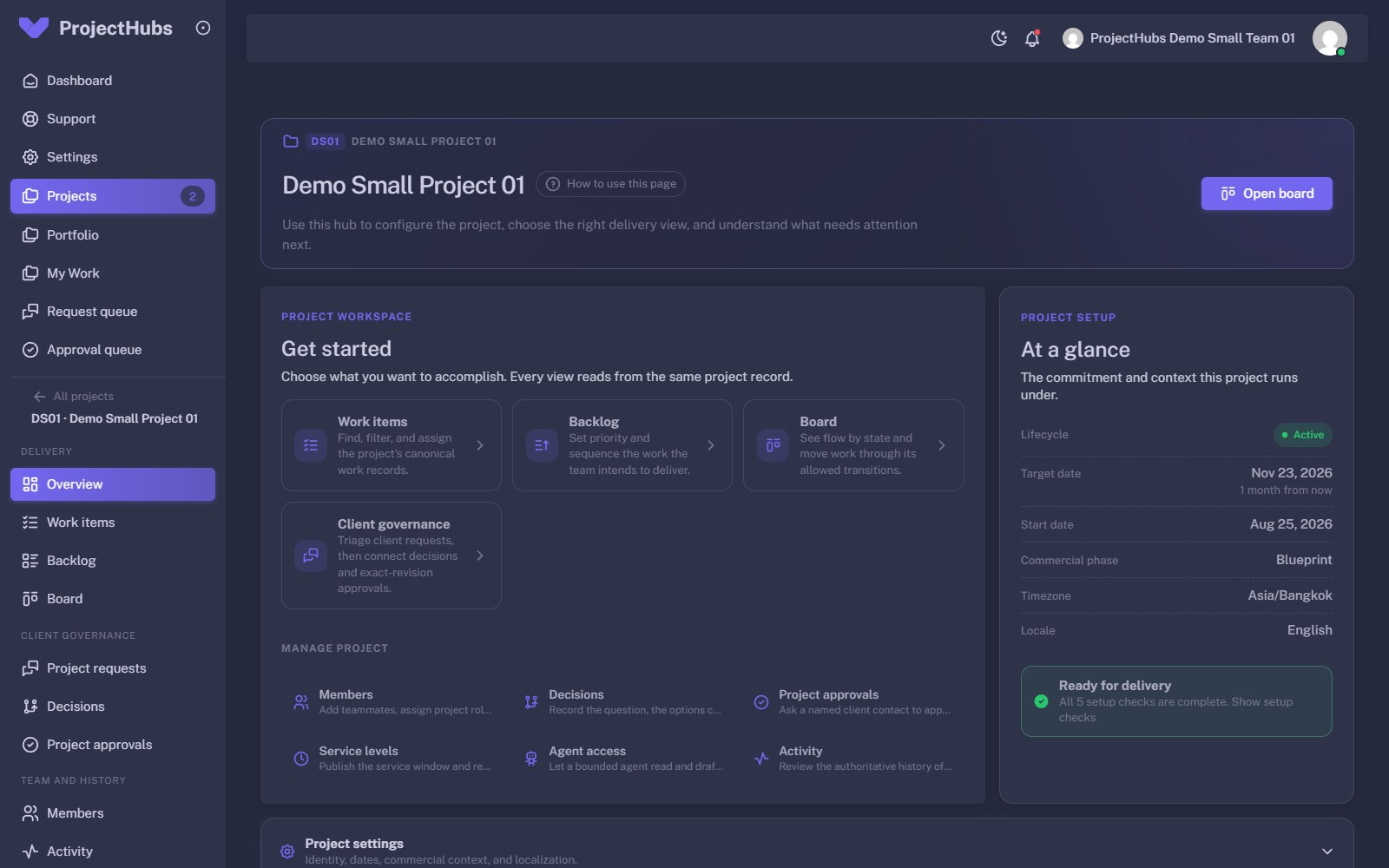This screenshot has height=868, width=1389.
Task: Click the Dashboard home icon
Action: tap(30, 81)
